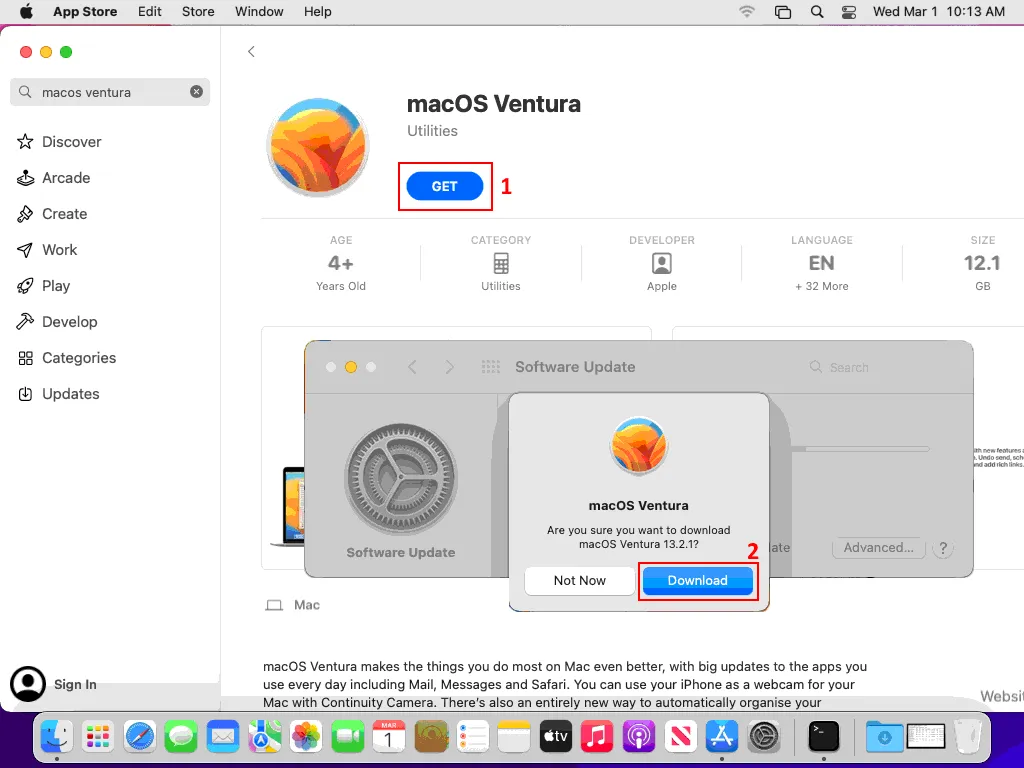Open the Window menu
The image size is (1024, 768).
258,12
